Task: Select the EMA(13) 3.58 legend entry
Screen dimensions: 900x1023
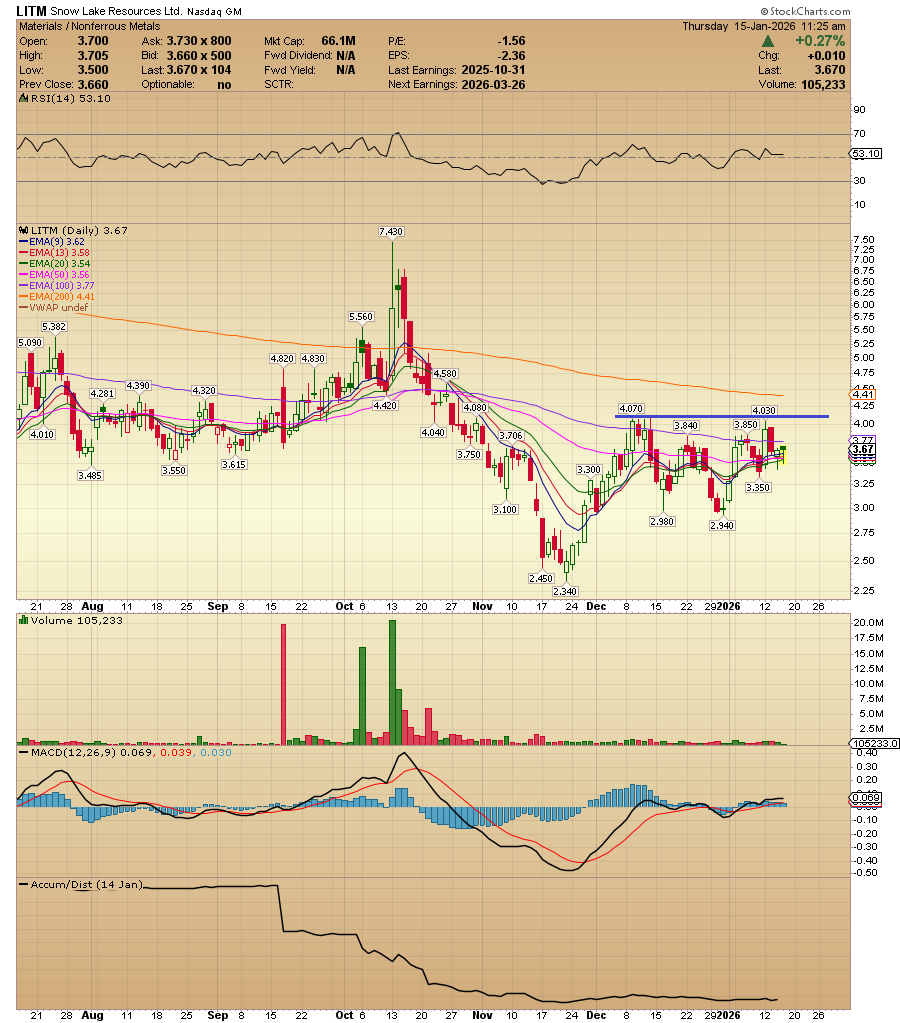Action: click(55, 252)
